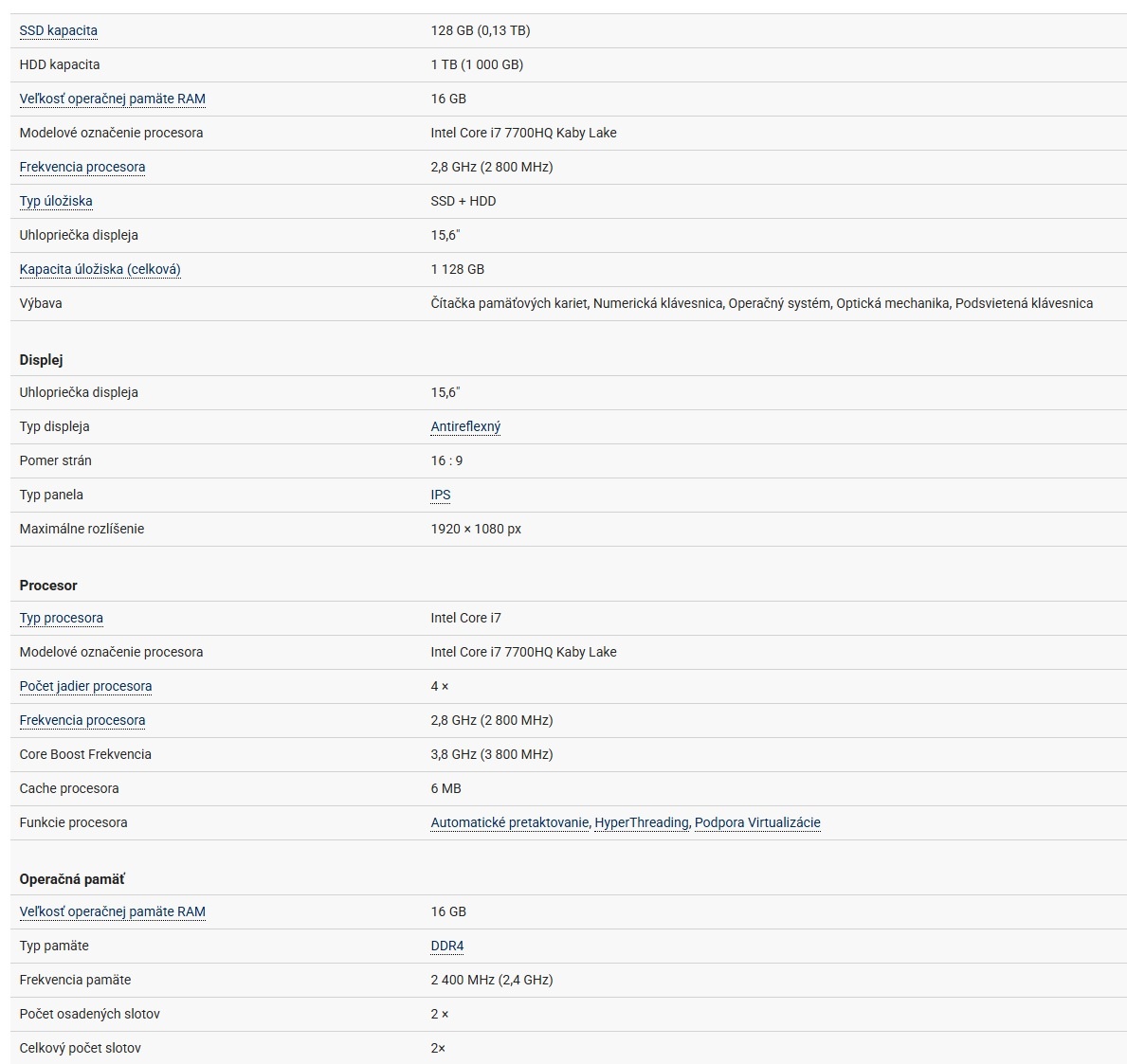Click the Procesor section heading
This screenshot has width=1127, height=1064.
(48, 586)
